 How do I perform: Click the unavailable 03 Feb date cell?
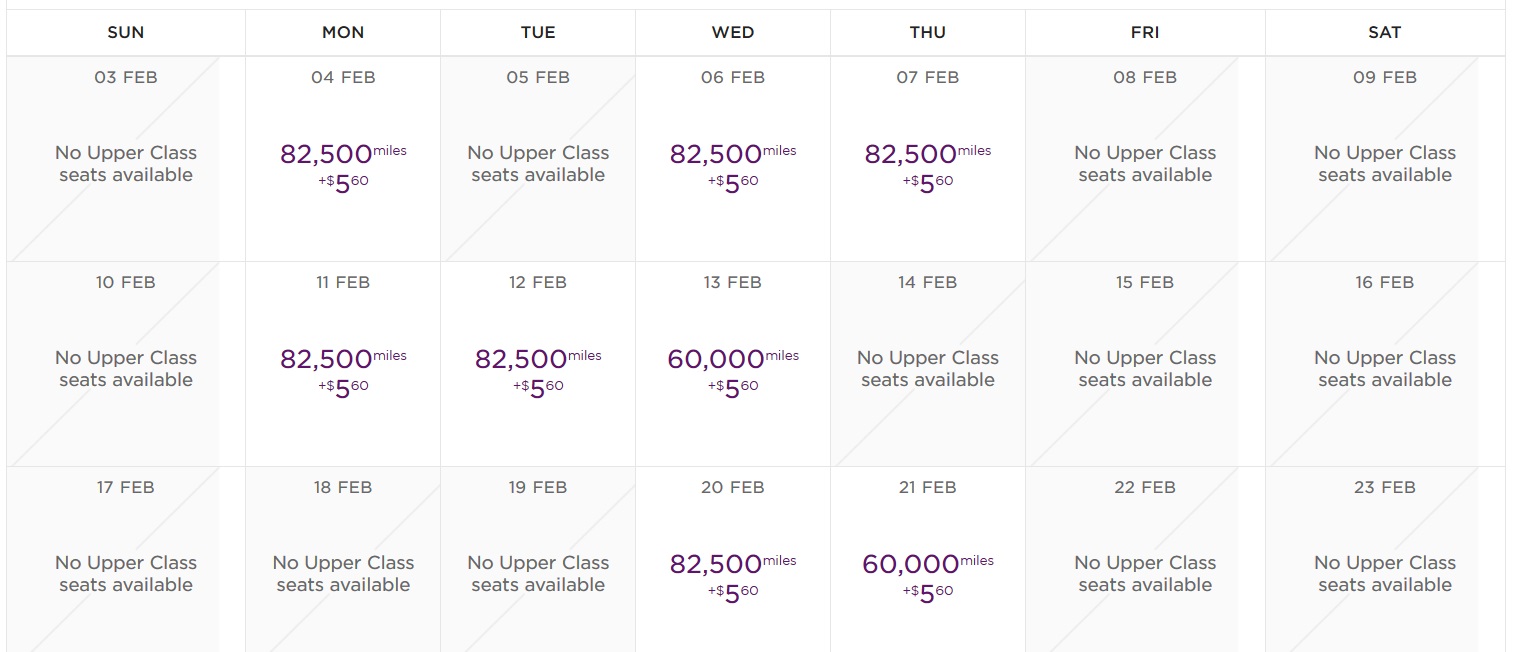click(x=126, y=163)
